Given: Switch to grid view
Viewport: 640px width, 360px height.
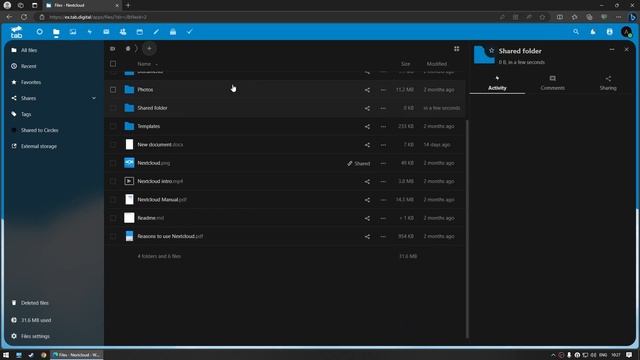Looking at the screenshot, I should point(456,49).
